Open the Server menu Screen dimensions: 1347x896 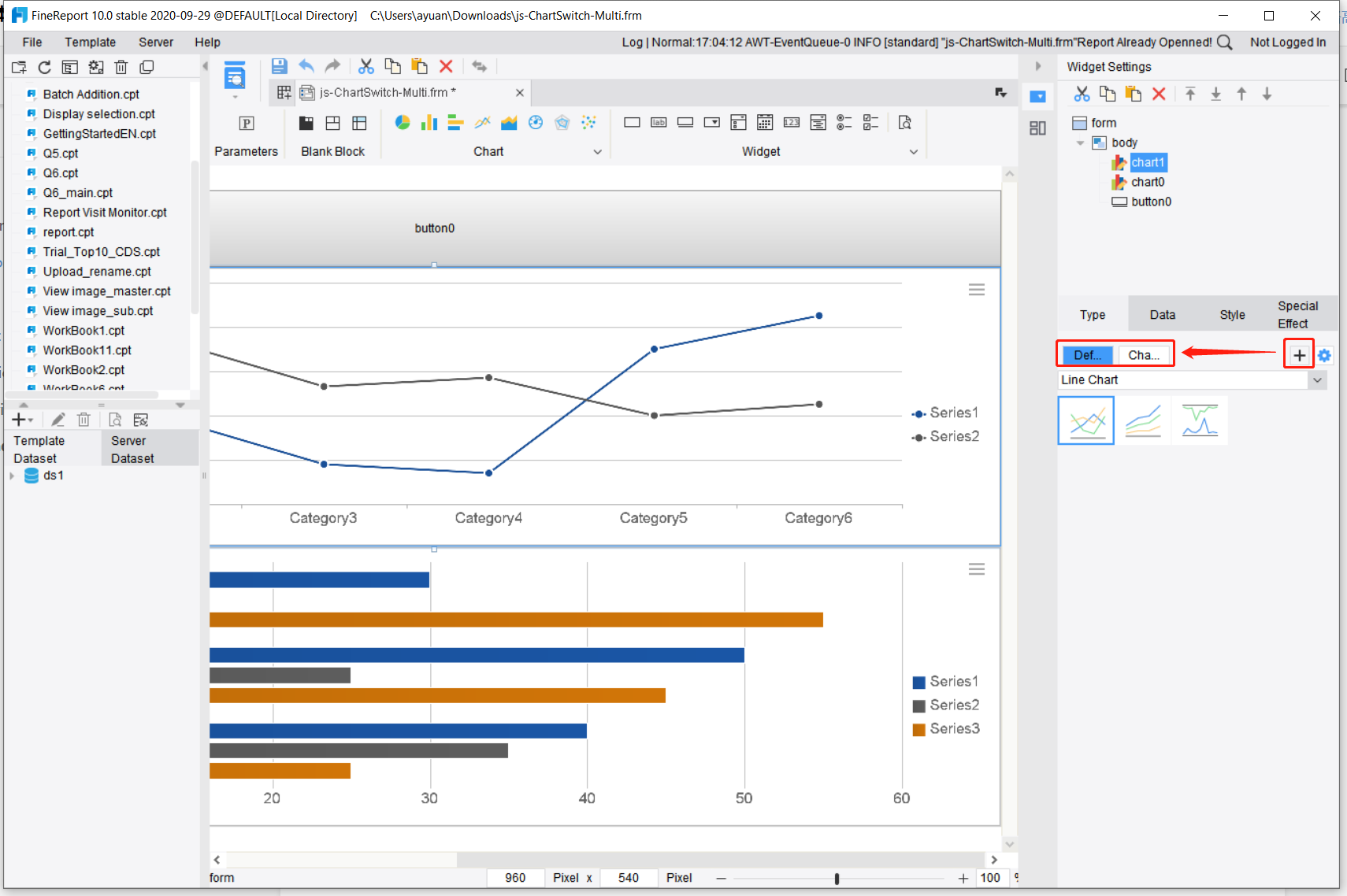(x=155, y=42)
